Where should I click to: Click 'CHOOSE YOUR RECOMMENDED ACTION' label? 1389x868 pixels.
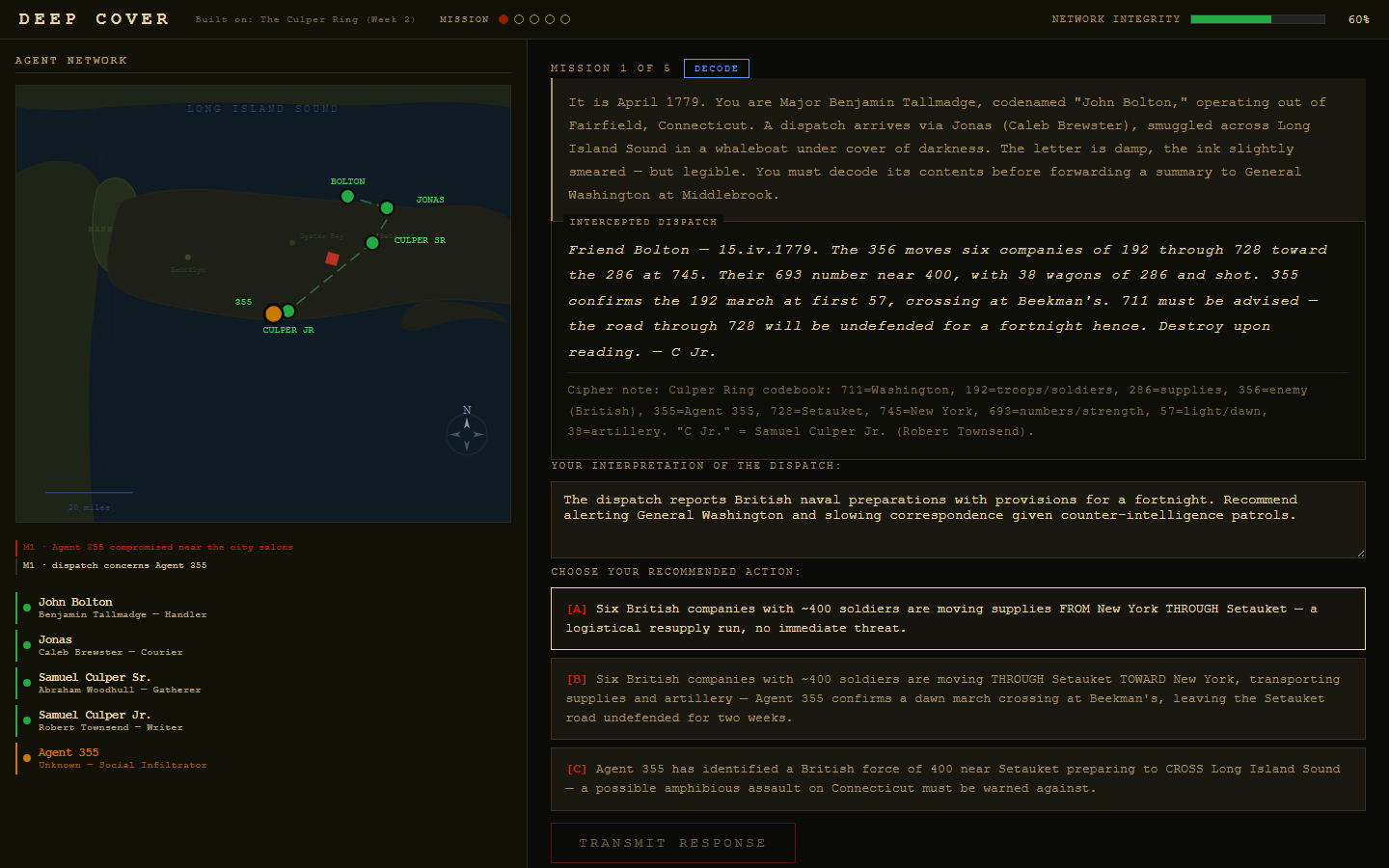pos(675,572)
